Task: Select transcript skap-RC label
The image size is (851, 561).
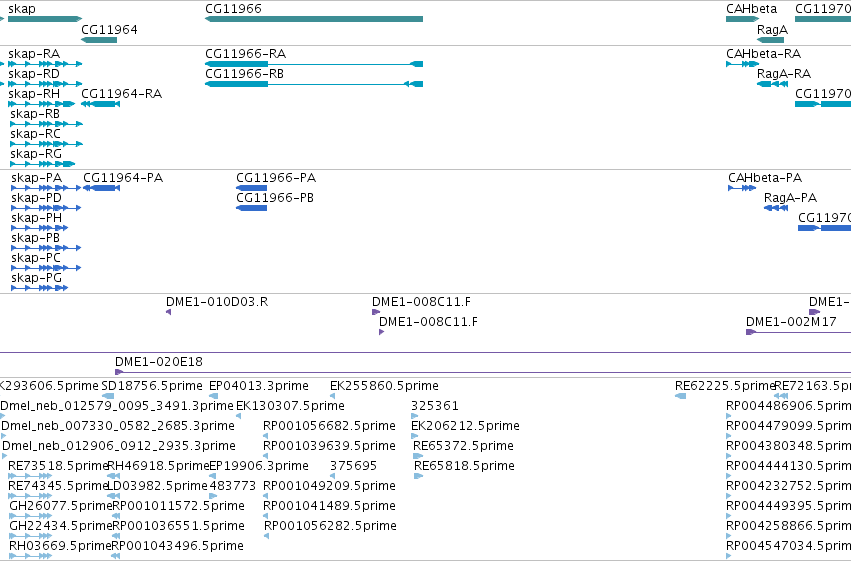Action: coord(35,134)
